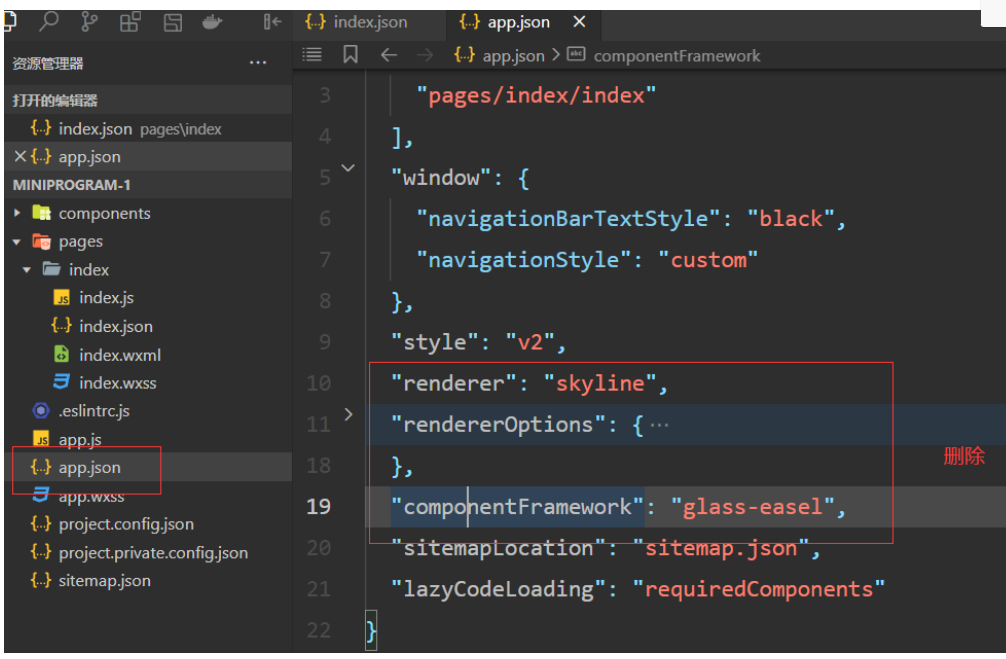Open explorer more actions ellipsis
The width and height of the screenshot is (1006, 659).
[x=258, y=63]
